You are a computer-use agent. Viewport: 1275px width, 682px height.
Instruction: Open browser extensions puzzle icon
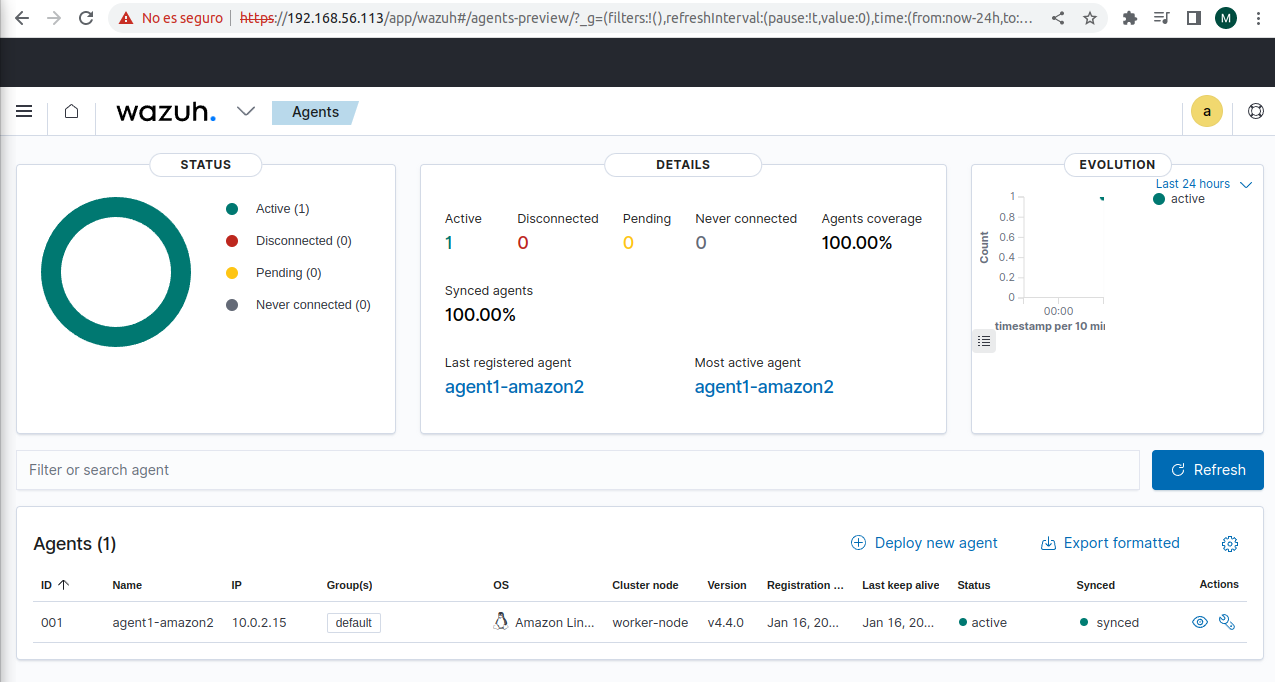1130,18
